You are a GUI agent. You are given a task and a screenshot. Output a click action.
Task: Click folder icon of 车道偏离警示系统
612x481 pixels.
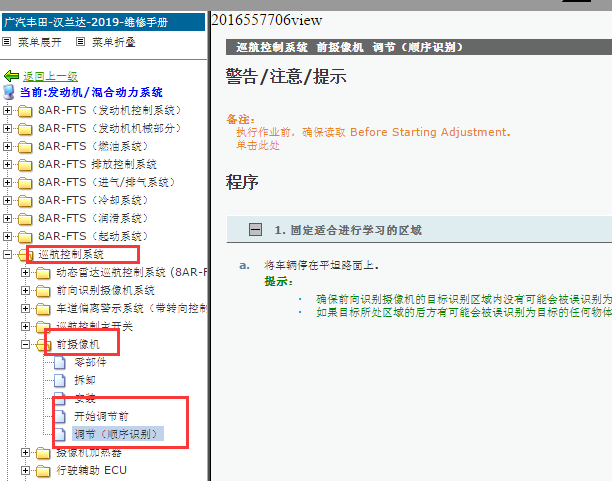pos(43,309)
